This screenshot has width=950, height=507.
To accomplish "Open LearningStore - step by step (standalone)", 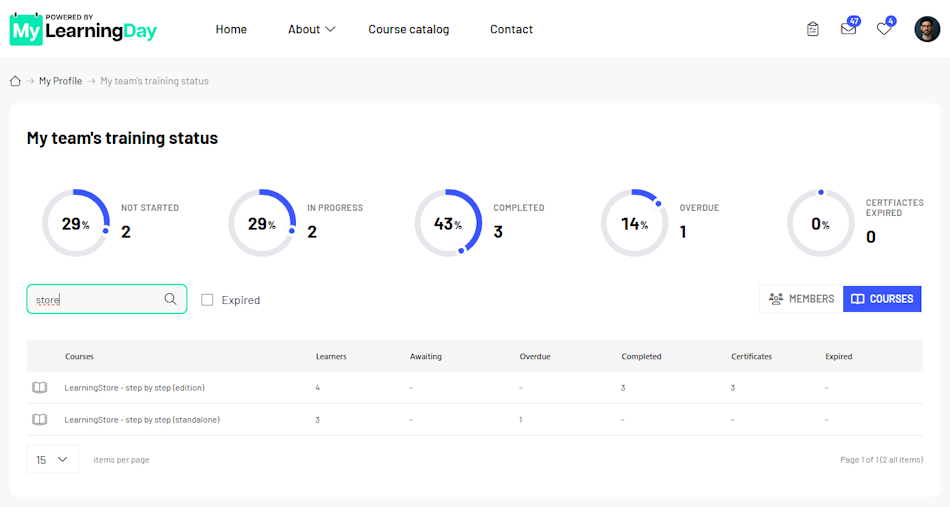I will [142, 420].
